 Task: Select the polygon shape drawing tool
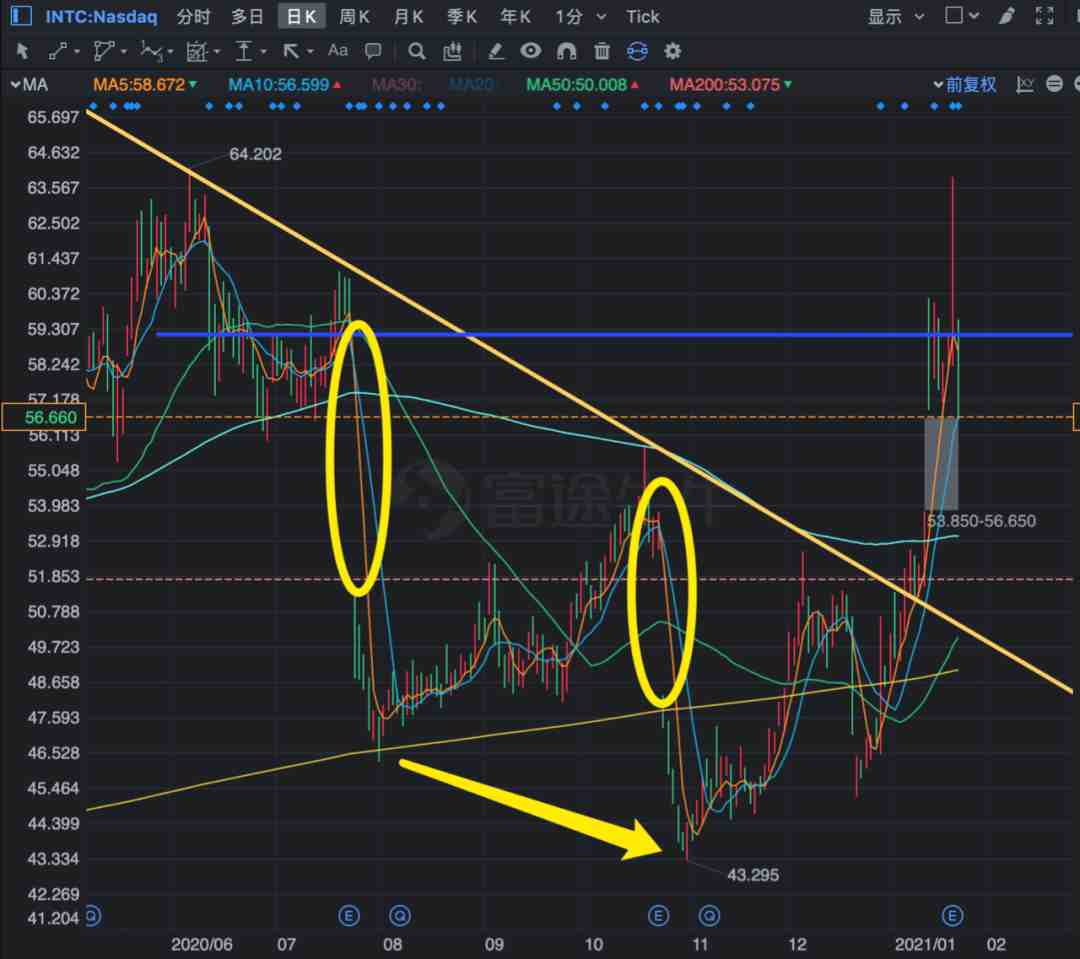104,51
